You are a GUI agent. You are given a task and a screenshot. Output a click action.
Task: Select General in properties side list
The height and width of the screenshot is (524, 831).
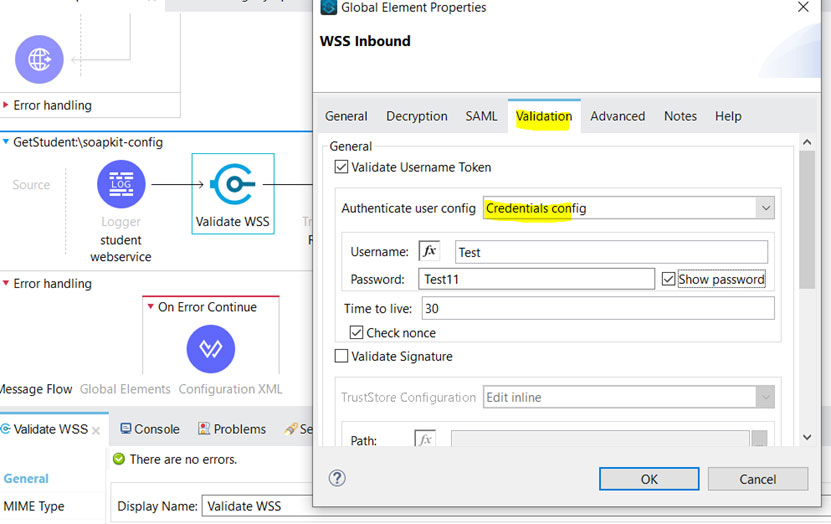tap(26, 478)
